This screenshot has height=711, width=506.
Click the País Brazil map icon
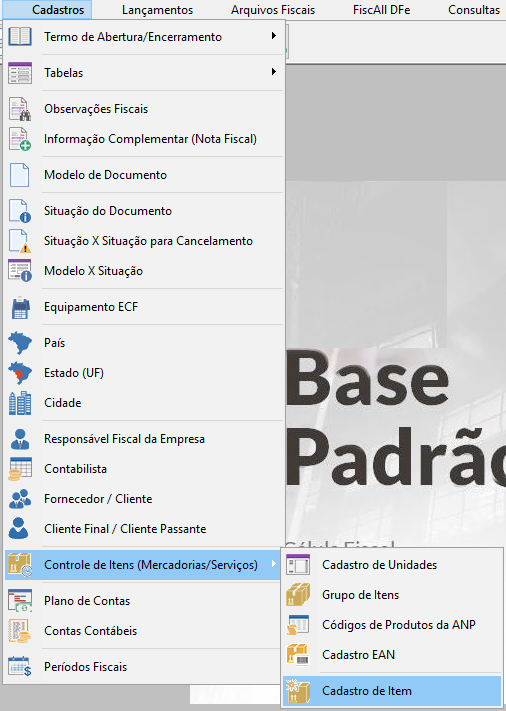(x=20, y=343)
